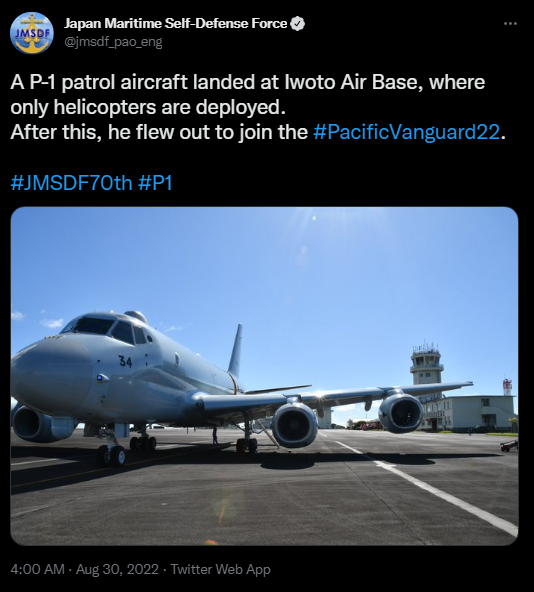Open the #P1 hashtag
This screenshot has width=534, height=592.
pos(156,183)
